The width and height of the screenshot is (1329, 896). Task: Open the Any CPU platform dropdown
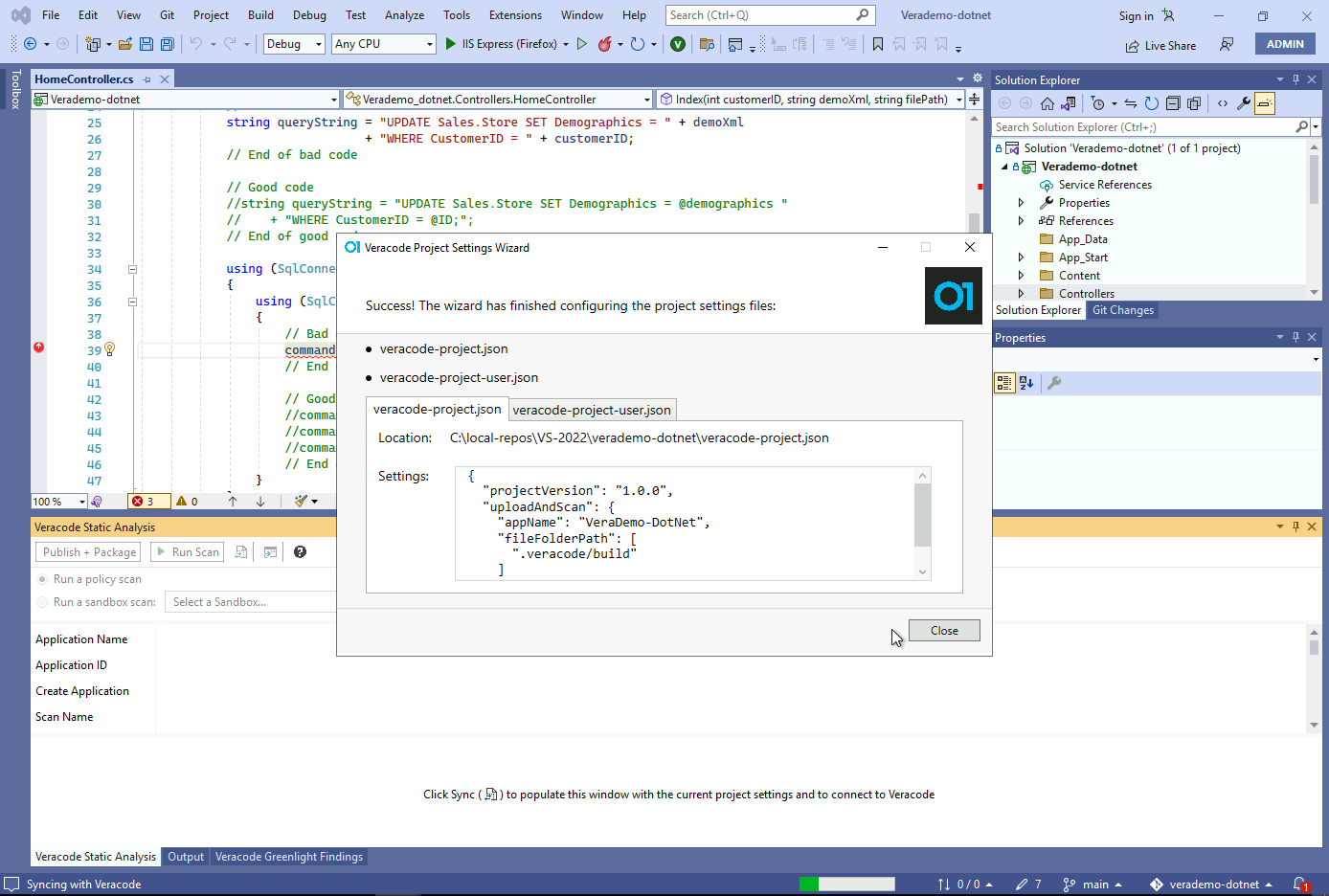[x=384, y=44]
